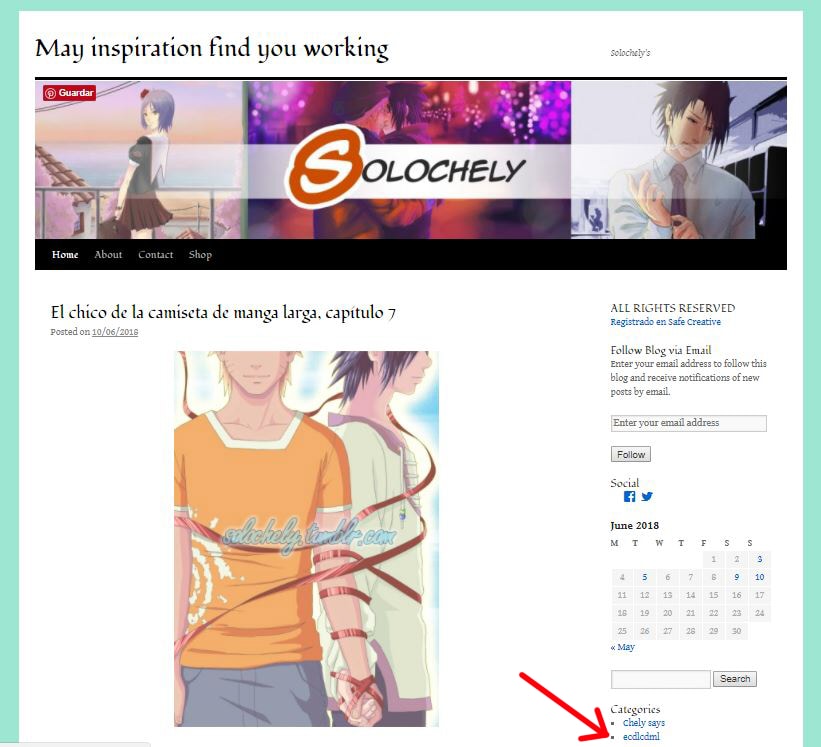
Task: Go to the Home menu item
Action: pyautogui.click(x=65, y=254)
